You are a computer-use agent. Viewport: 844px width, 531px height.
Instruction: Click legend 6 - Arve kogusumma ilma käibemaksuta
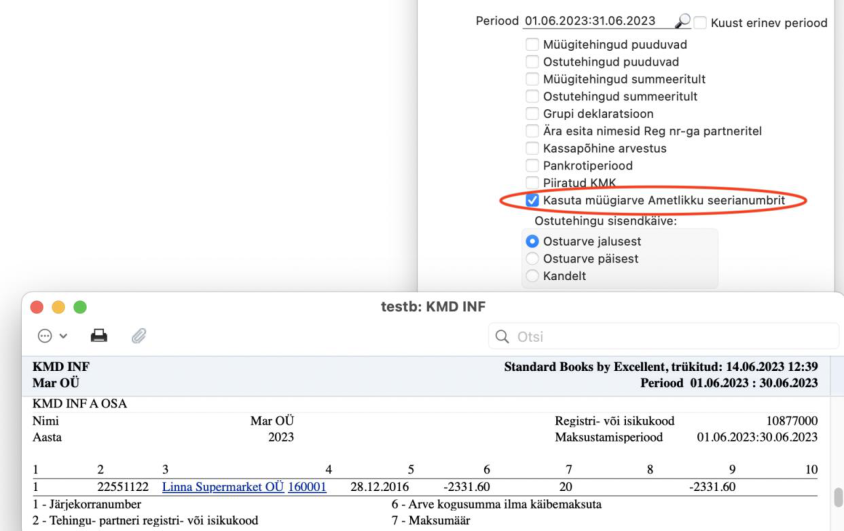coord(496,504)
